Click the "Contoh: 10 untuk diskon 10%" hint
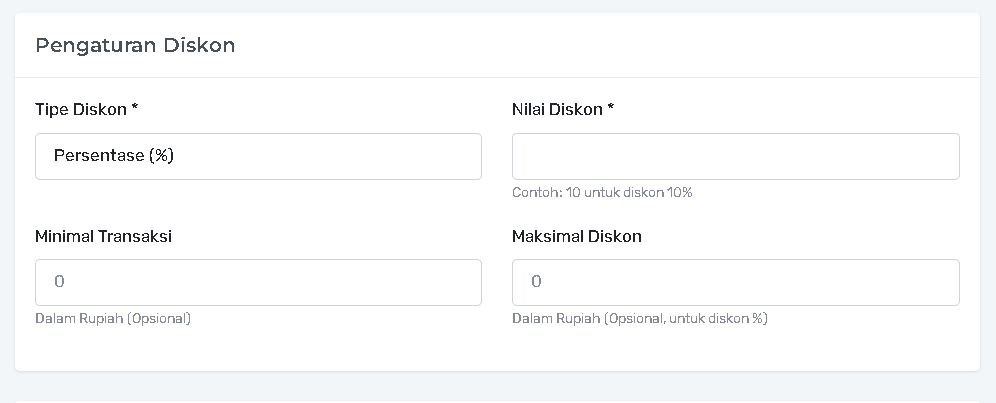This screenshot has height=403, width=996. [602, 192]
